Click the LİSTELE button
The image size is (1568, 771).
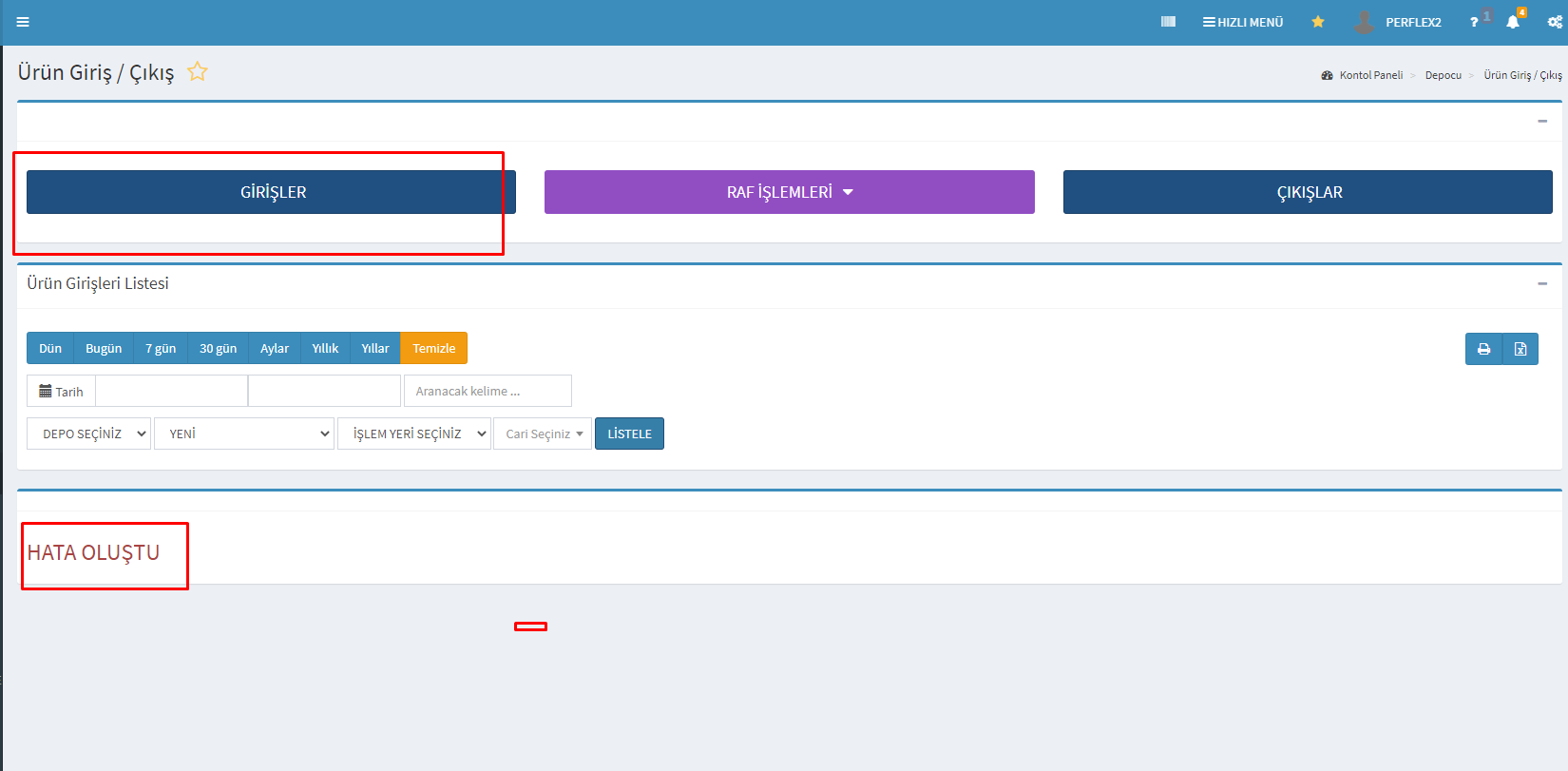[x=629, y=434]
